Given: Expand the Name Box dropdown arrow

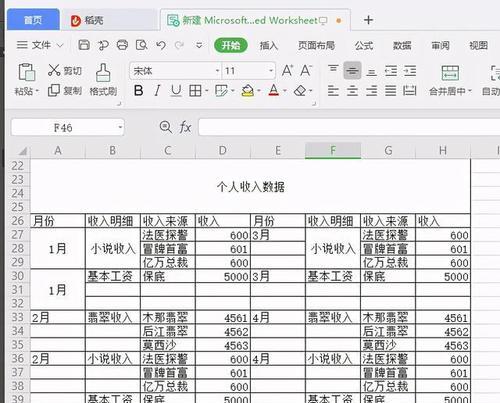Looking at the screenshot, I should (x=120, y=127).
